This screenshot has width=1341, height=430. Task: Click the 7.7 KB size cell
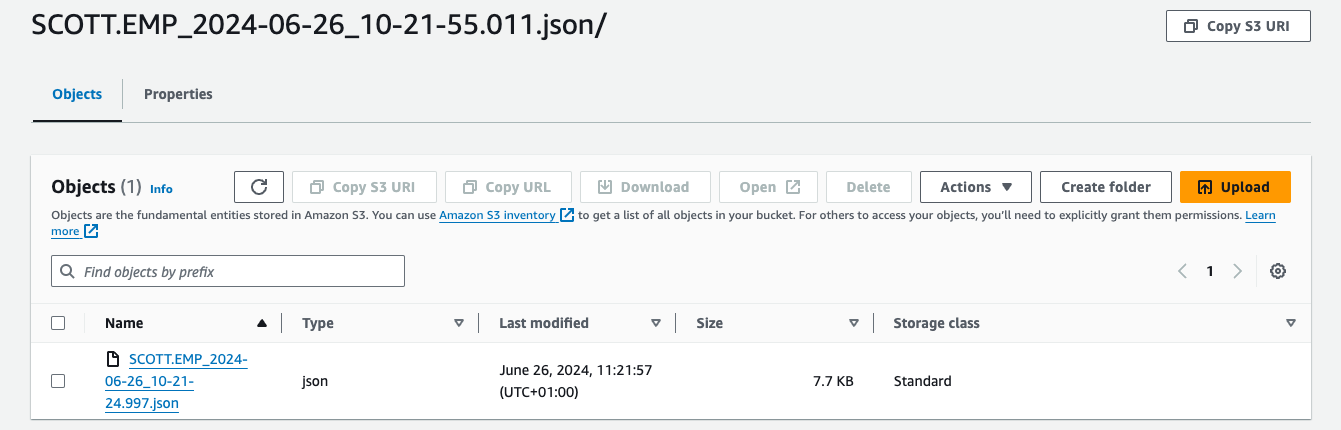832,381
